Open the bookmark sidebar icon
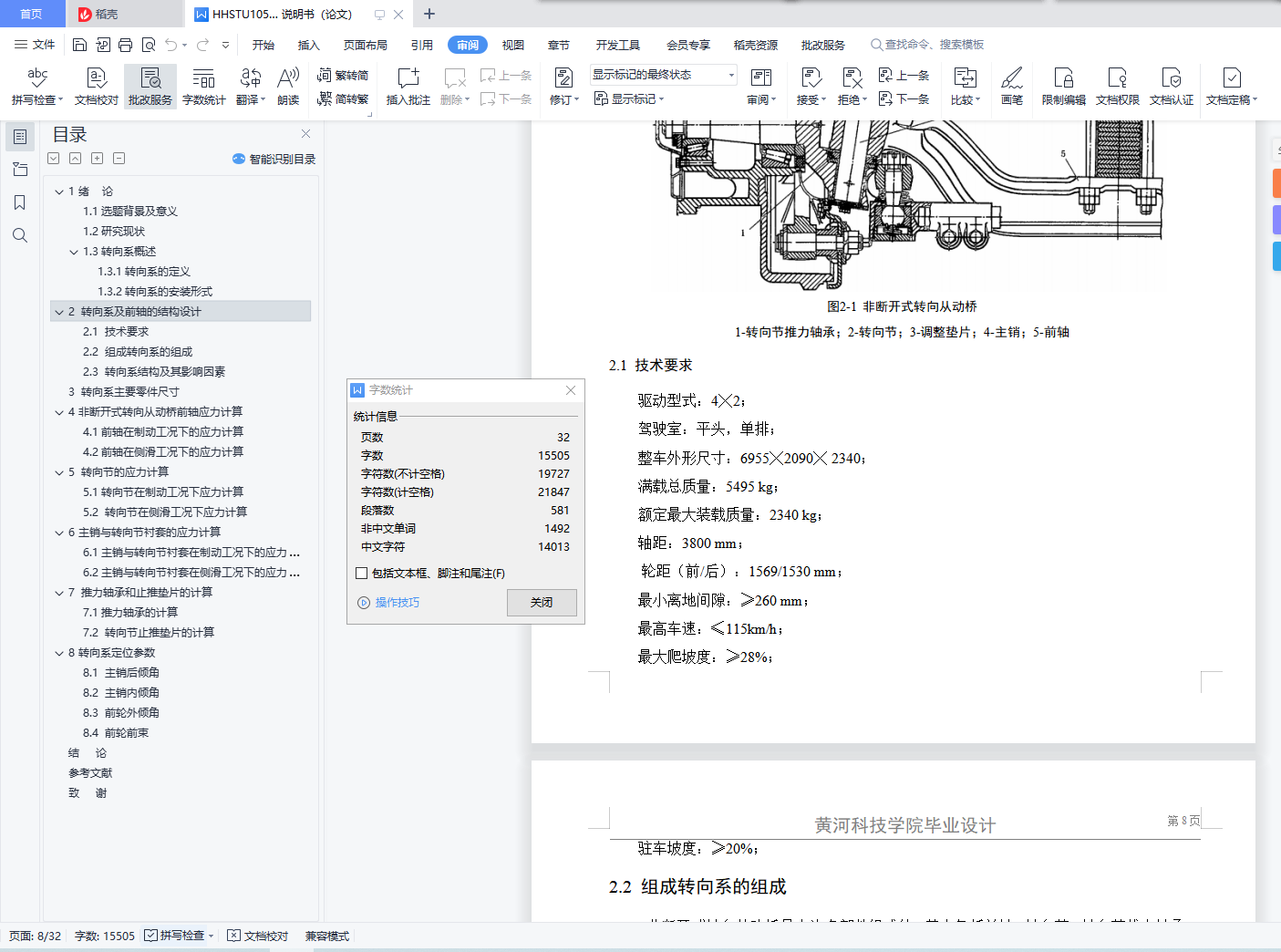The height and width of the screenshot is (952, 1281). tap(20, 202)
